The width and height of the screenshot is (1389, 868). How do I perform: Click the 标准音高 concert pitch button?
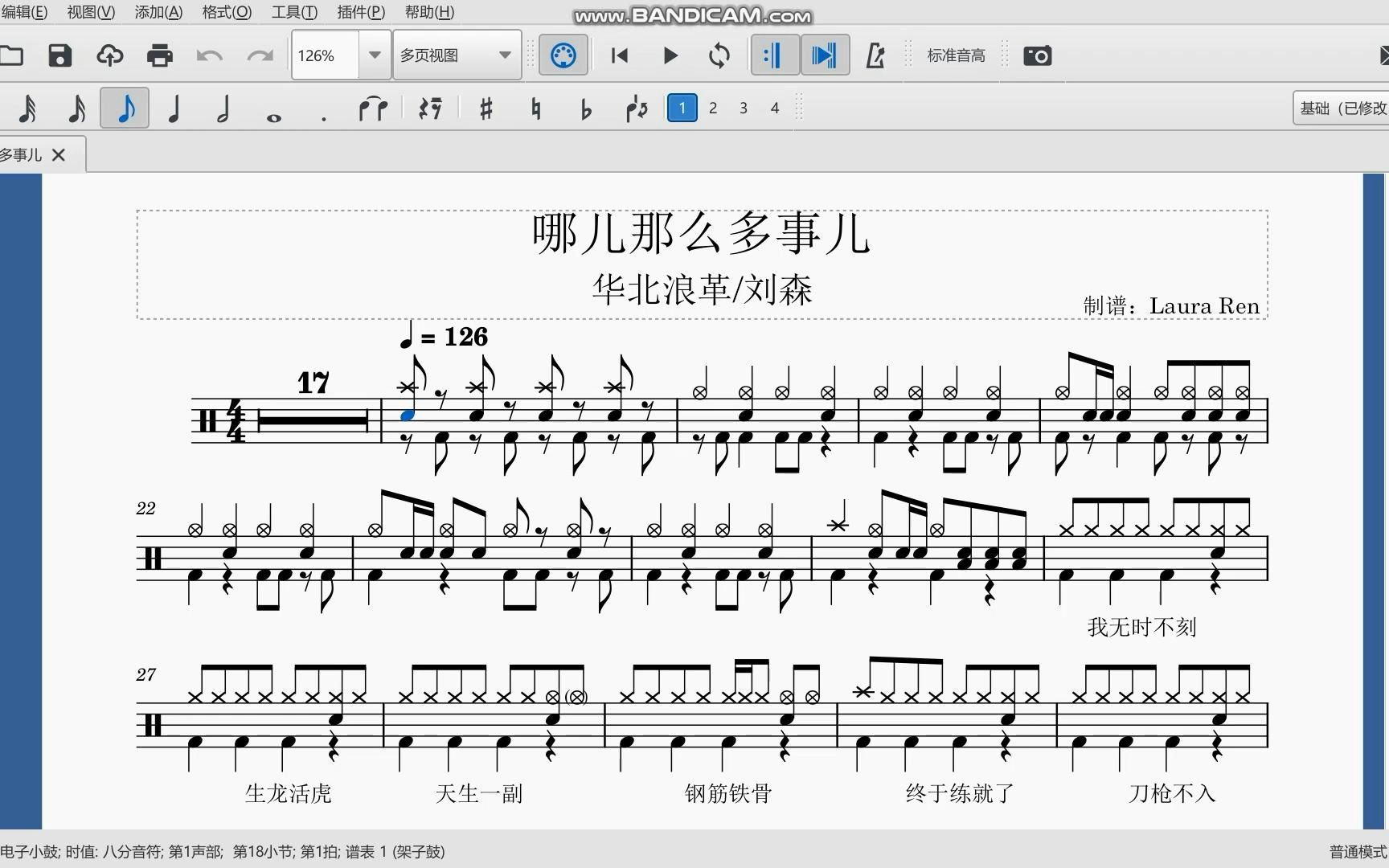(x=956, y=55)
